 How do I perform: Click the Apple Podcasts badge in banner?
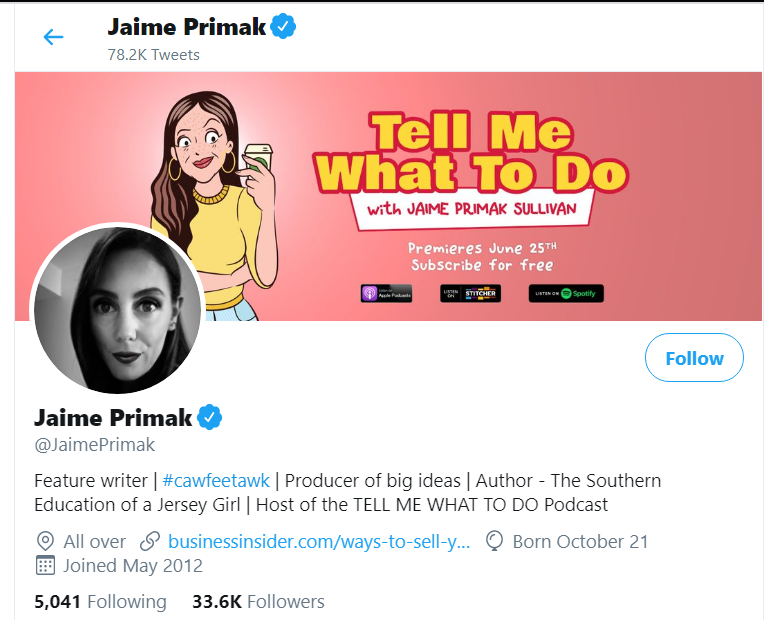[x=385, y=293]
